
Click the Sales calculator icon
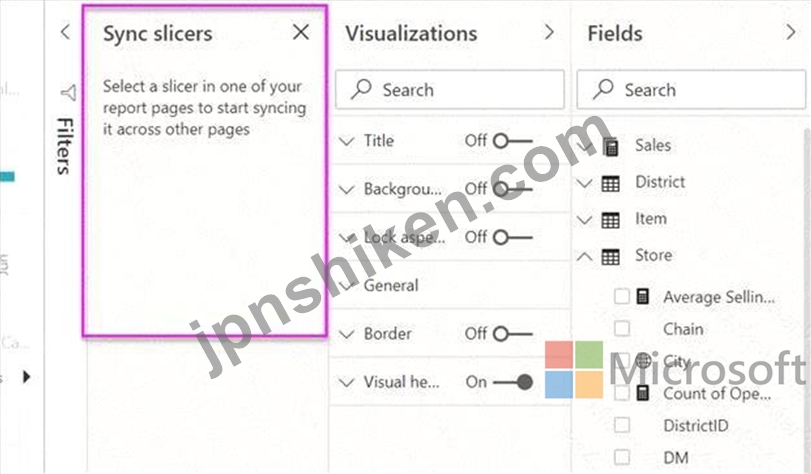(x=611, y=147)
